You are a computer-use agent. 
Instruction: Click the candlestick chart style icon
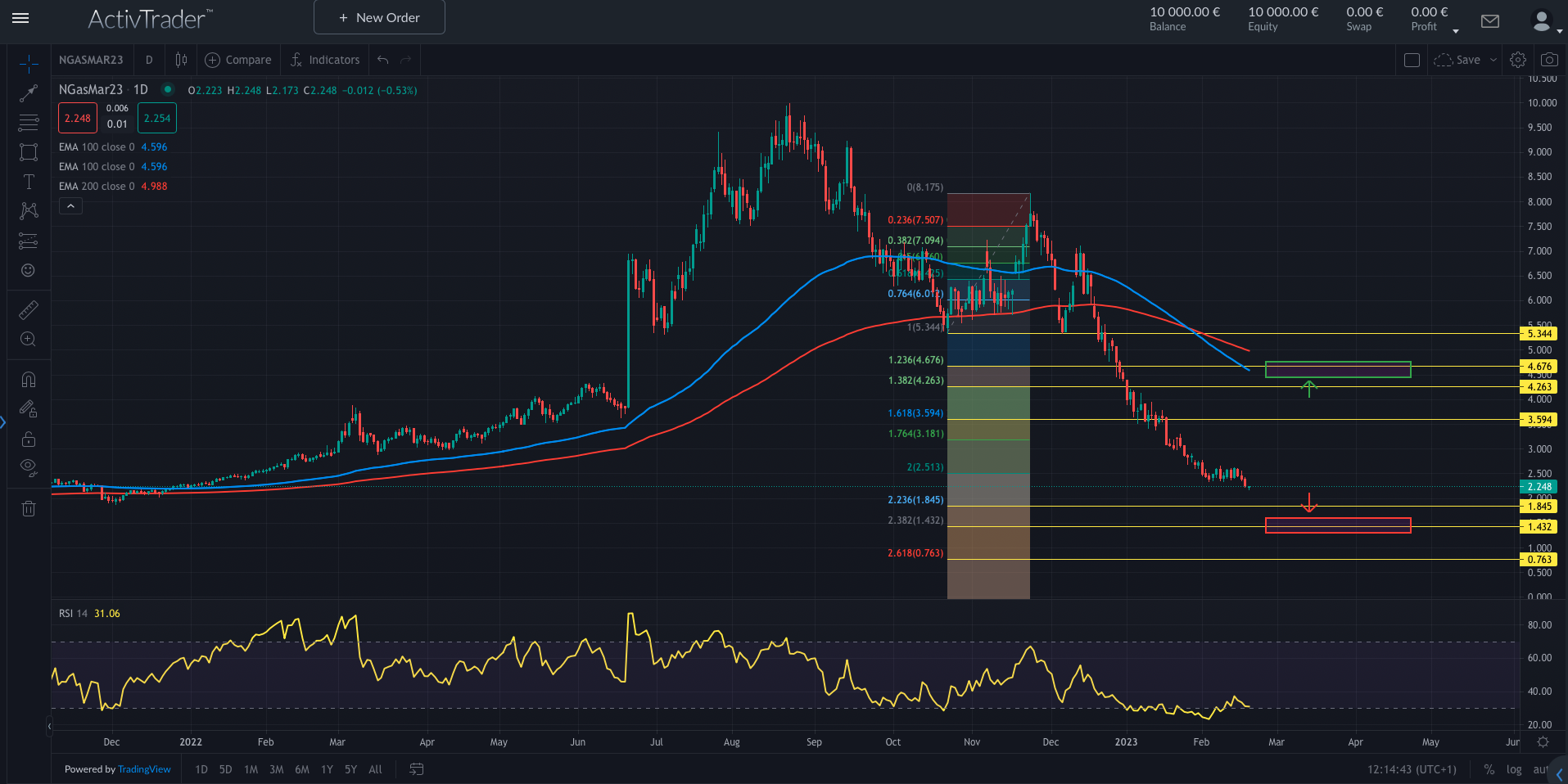[181, 60]
